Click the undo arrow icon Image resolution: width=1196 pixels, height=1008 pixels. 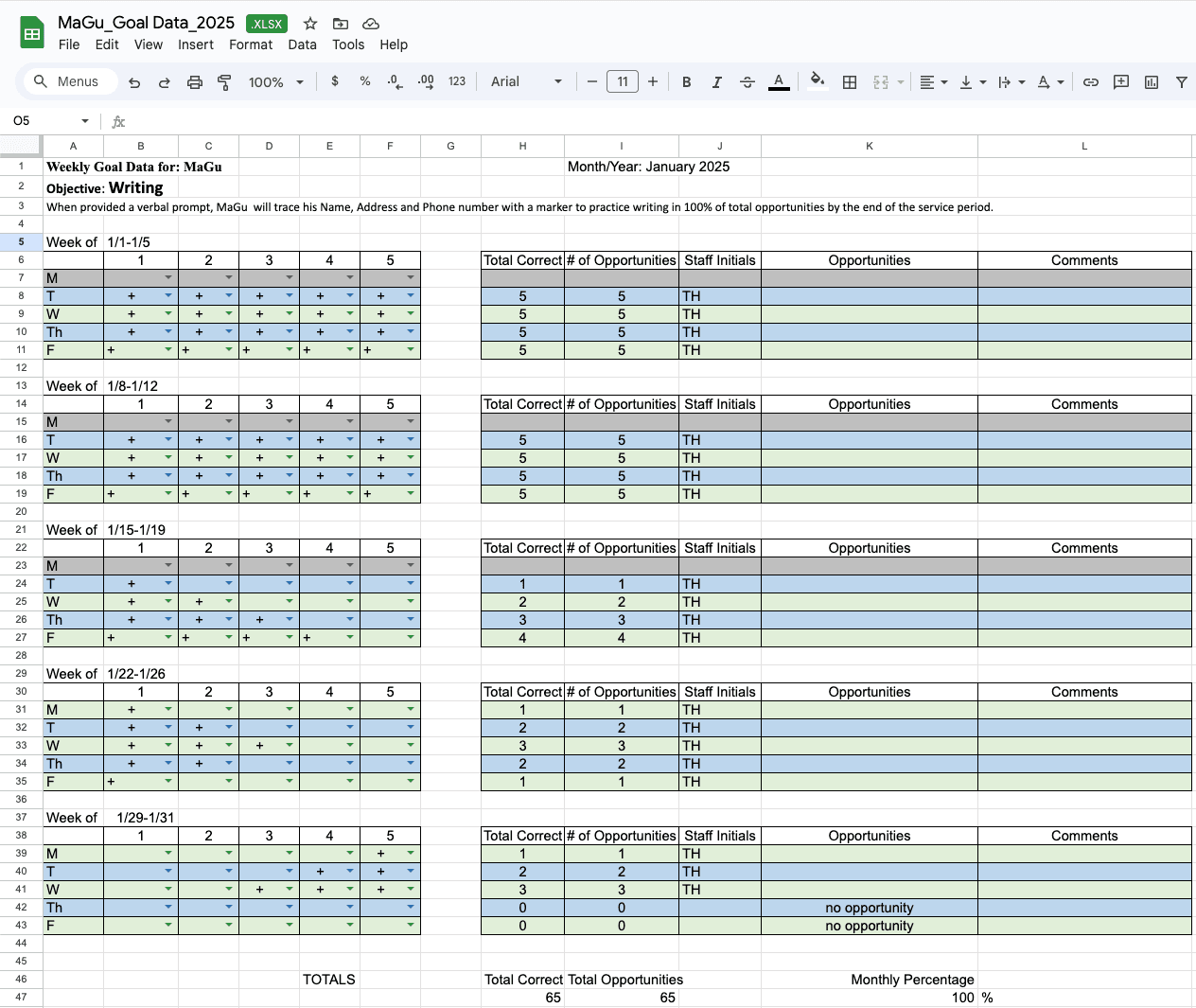click(x=134, y=82)
